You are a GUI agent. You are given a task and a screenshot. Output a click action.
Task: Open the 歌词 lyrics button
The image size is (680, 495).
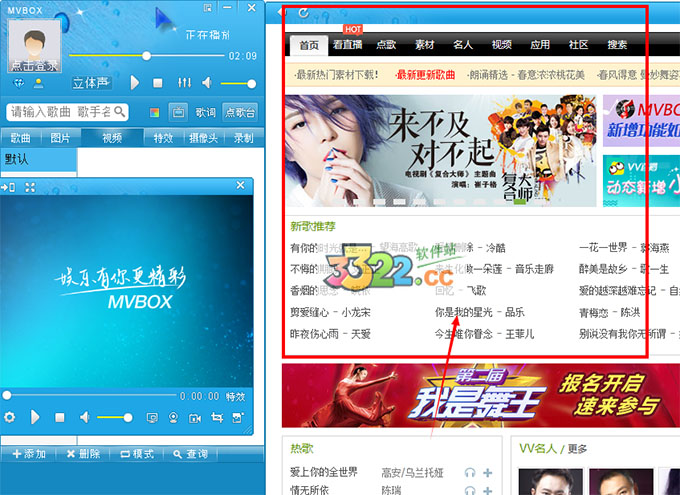click(205, 112)
